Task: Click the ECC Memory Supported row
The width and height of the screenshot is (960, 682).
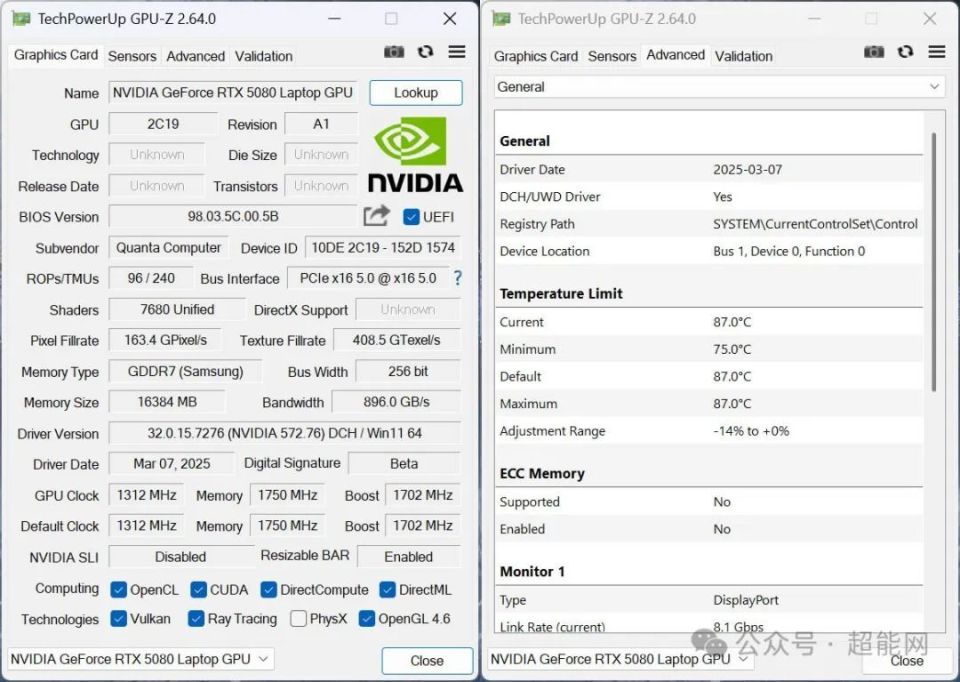Action: pyautogui.click(x=709, y=502)
